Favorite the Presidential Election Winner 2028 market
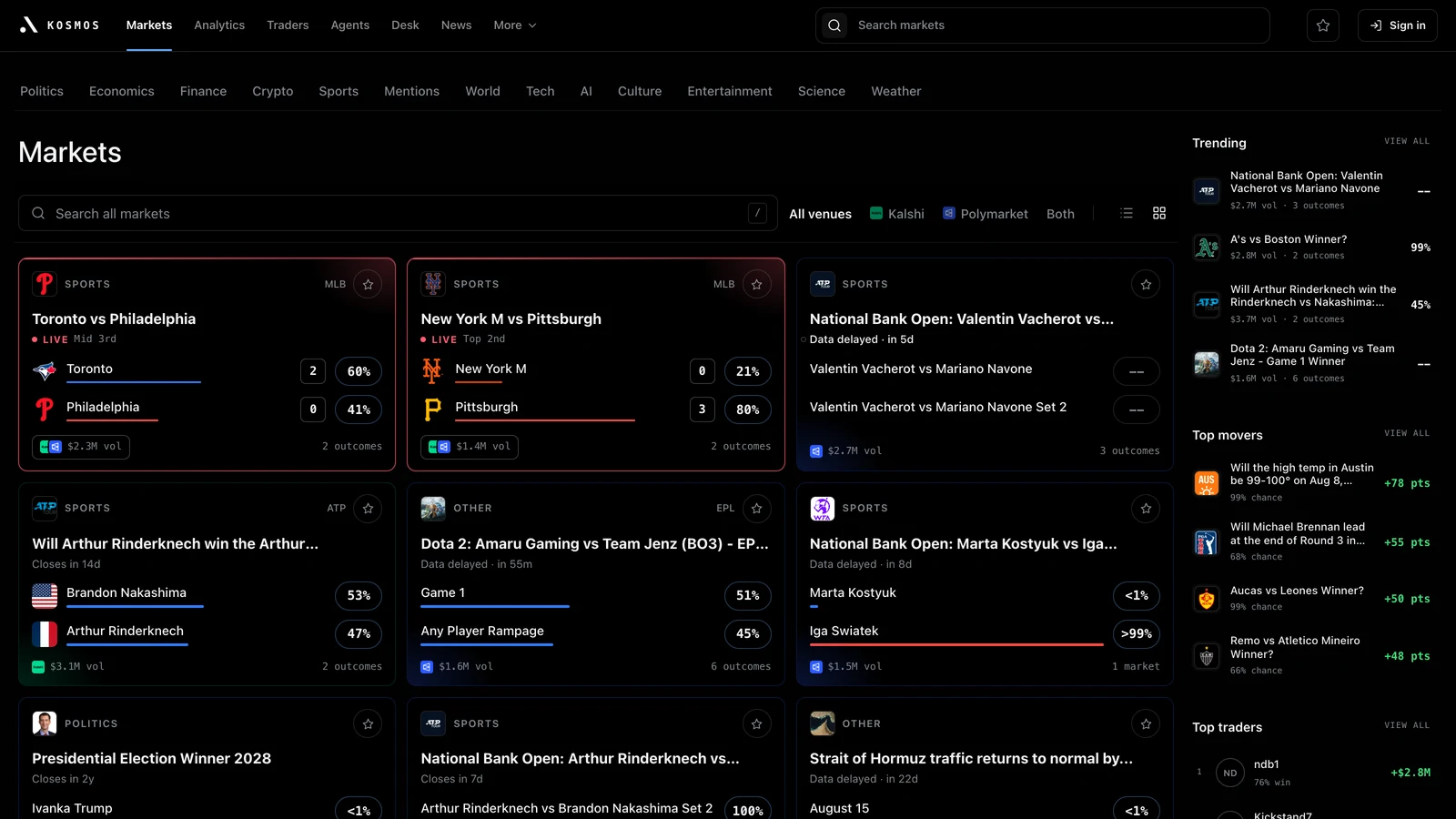Image resolution: width=1456 pixels, height=819 pixels. (368, 723)
